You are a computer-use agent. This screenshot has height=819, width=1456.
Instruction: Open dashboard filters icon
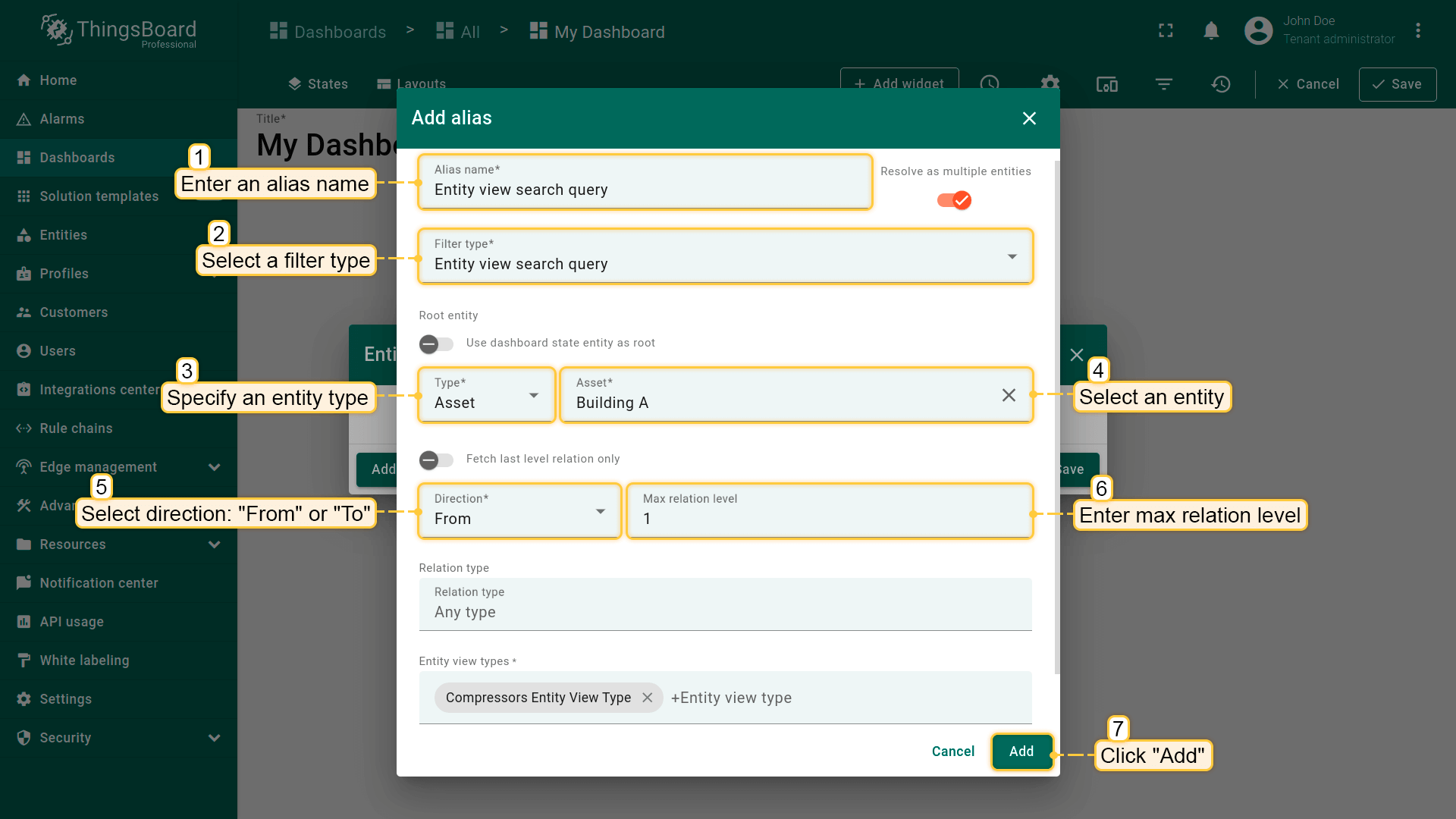(1164, 84)
